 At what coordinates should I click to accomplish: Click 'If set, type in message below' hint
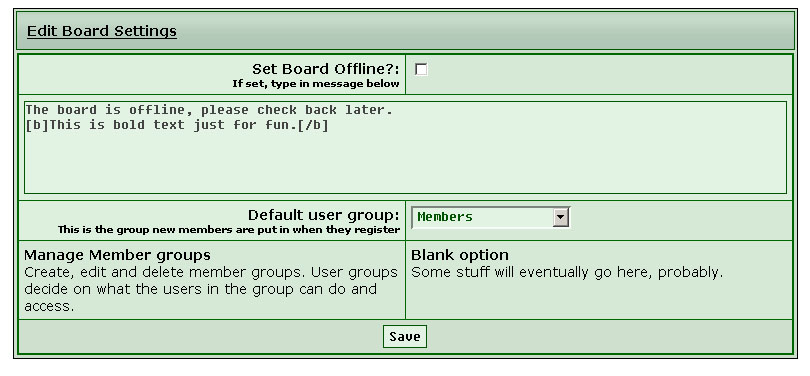316,84
